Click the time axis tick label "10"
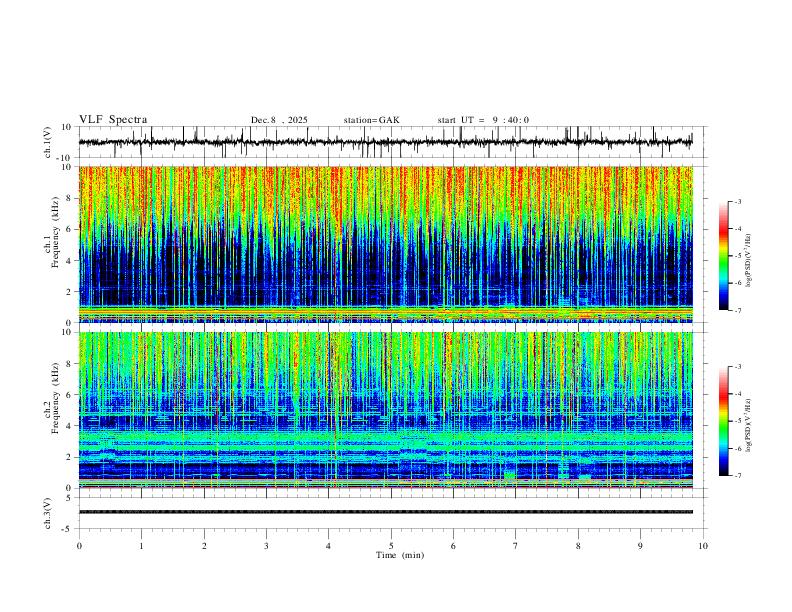This screenshot has height=612, width=792. tap(703, 546)
